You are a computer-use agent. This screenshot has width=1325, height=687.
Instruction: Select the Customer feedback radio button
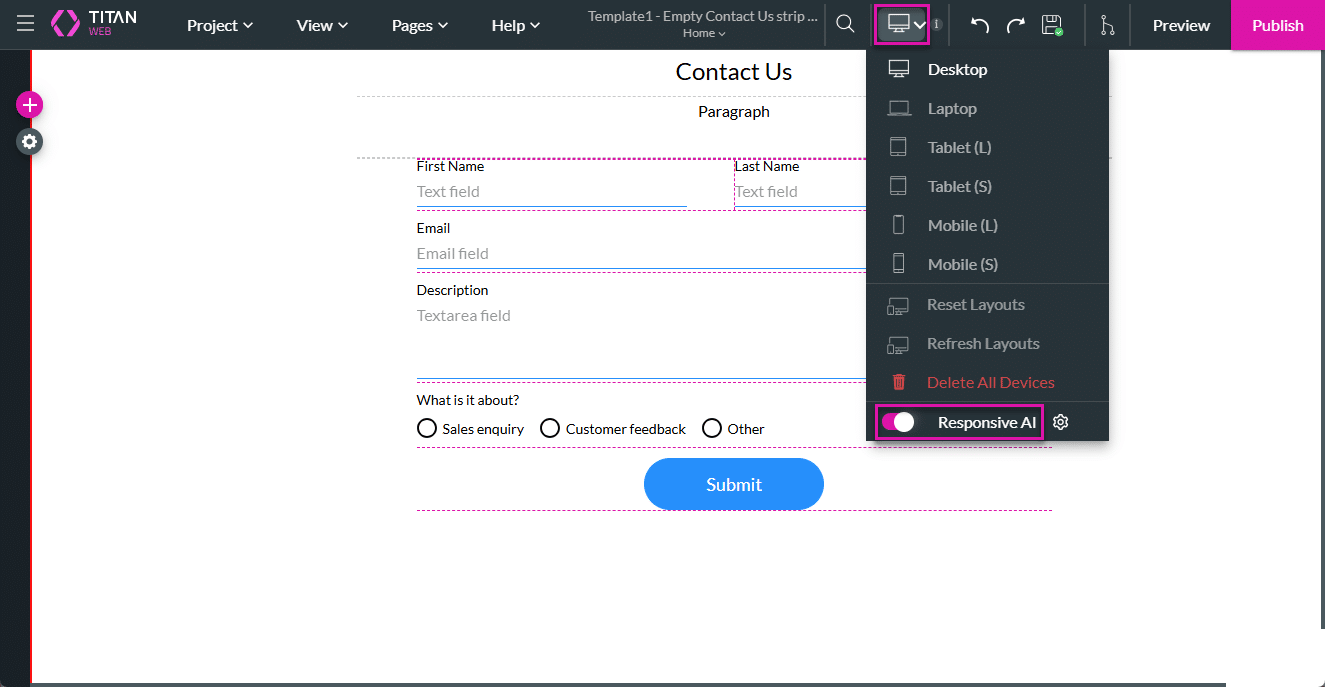(x=550, y=429)
